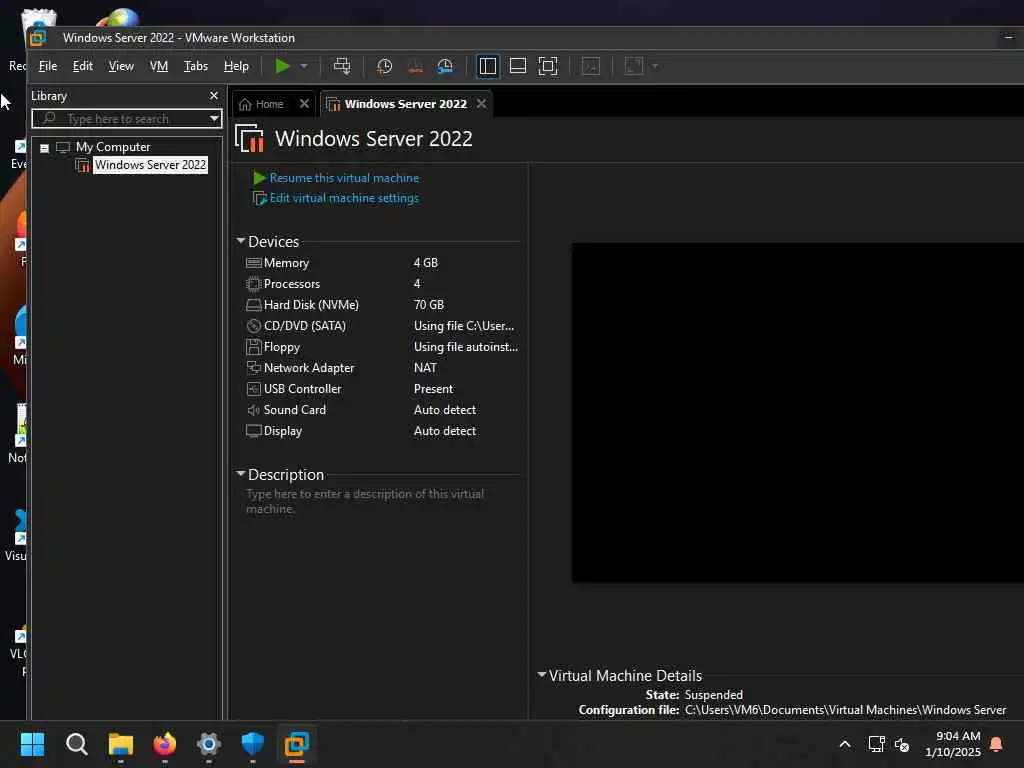
Task: Click the large VM icon beside title
Action: (249, 138)
